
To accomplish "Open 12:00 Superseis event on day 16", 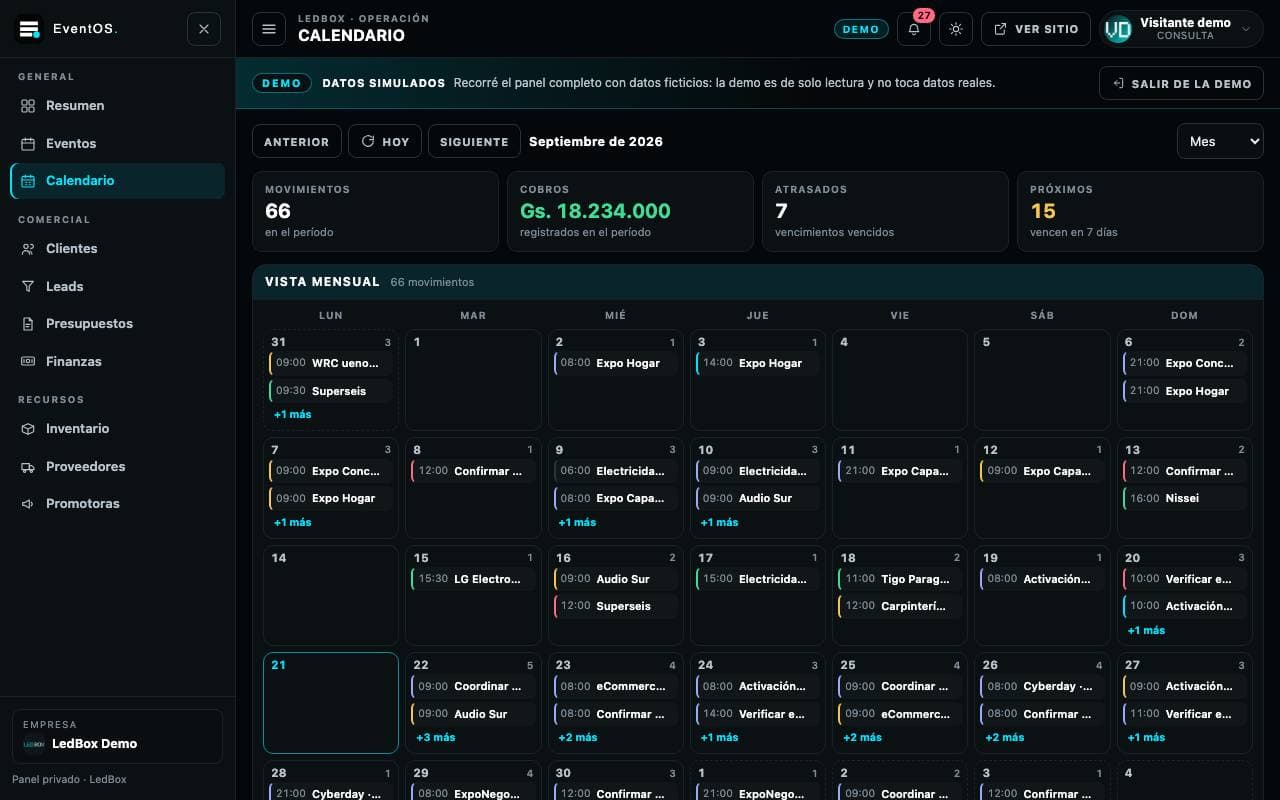I will pyautogui.click(x=616, y=606).
